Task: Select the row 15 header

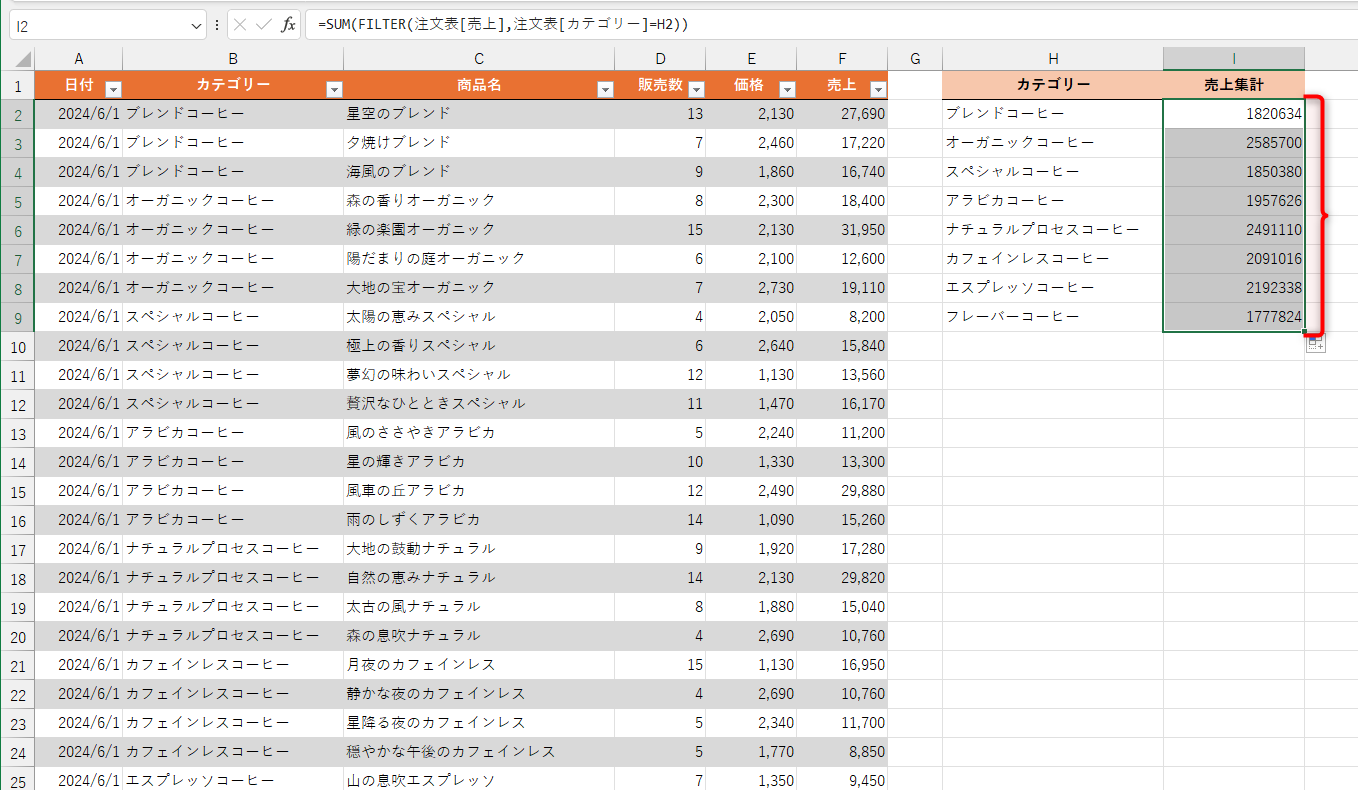Action: (x=20, y=490)
